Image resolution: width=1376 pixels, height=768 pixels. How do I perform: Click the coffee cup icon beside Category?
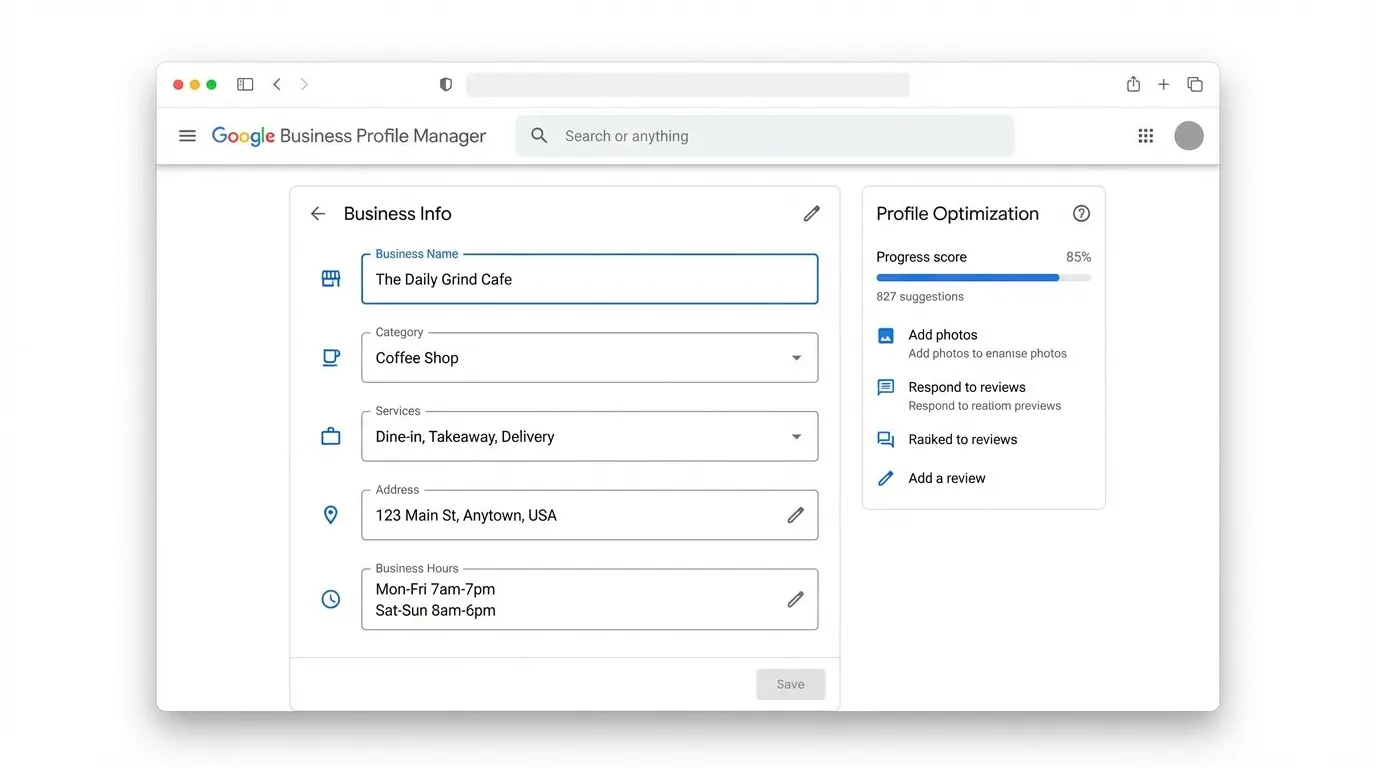tap(330, 357)
